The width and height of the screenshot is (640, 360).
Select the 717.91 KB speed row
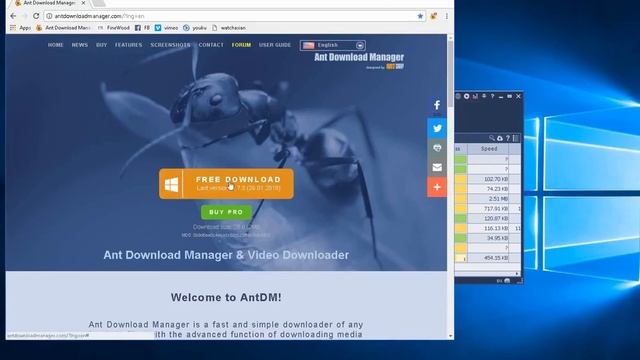click(x=488, y=209)
